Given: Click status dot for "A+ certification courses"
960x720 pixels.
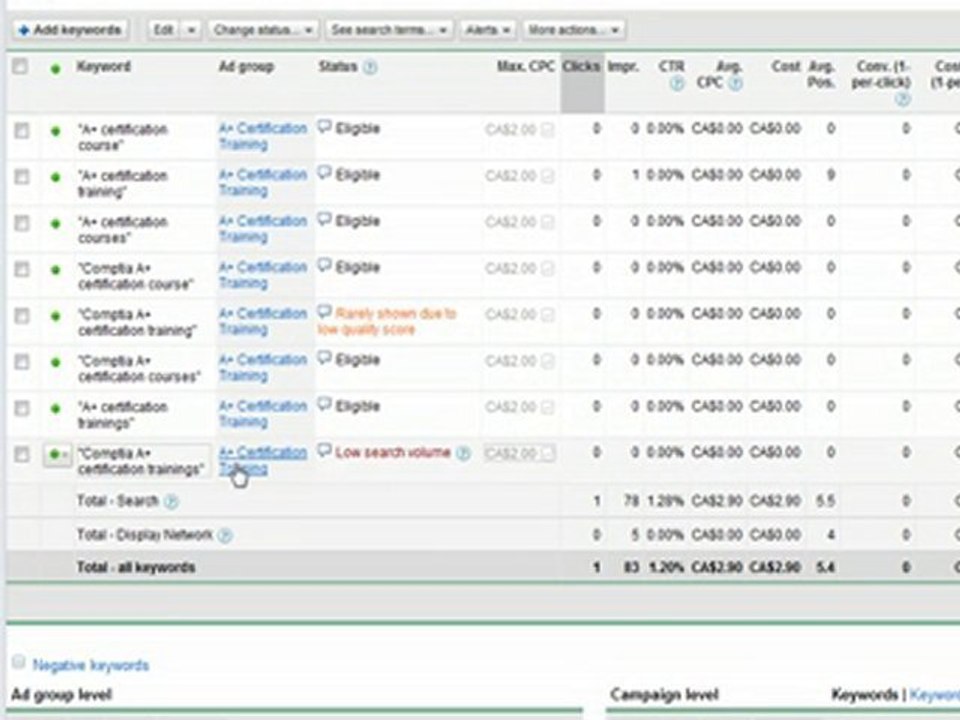Looking at the screenshot, I should pyautogui.click(x=56, y=223).
